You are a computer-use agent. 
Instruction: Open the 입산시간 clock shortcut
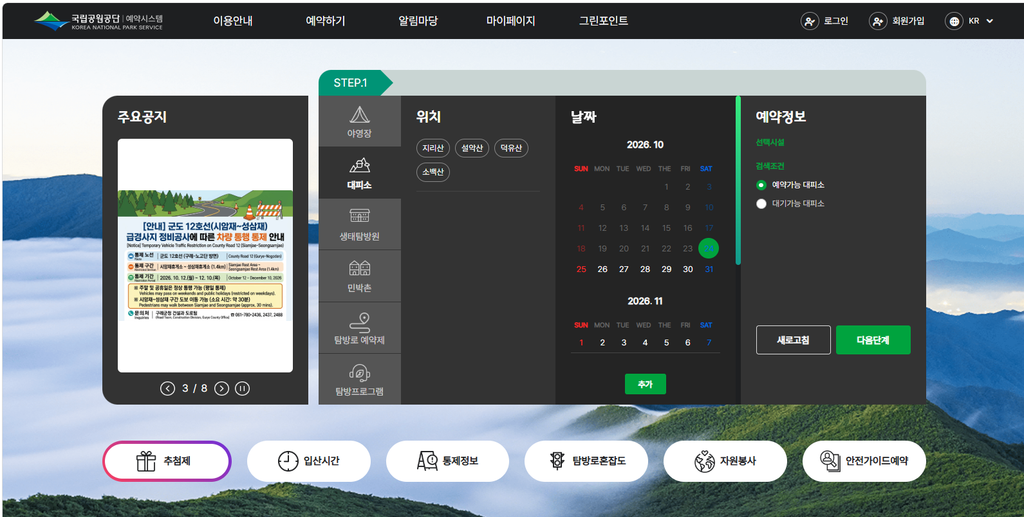(x=309, y=461)
